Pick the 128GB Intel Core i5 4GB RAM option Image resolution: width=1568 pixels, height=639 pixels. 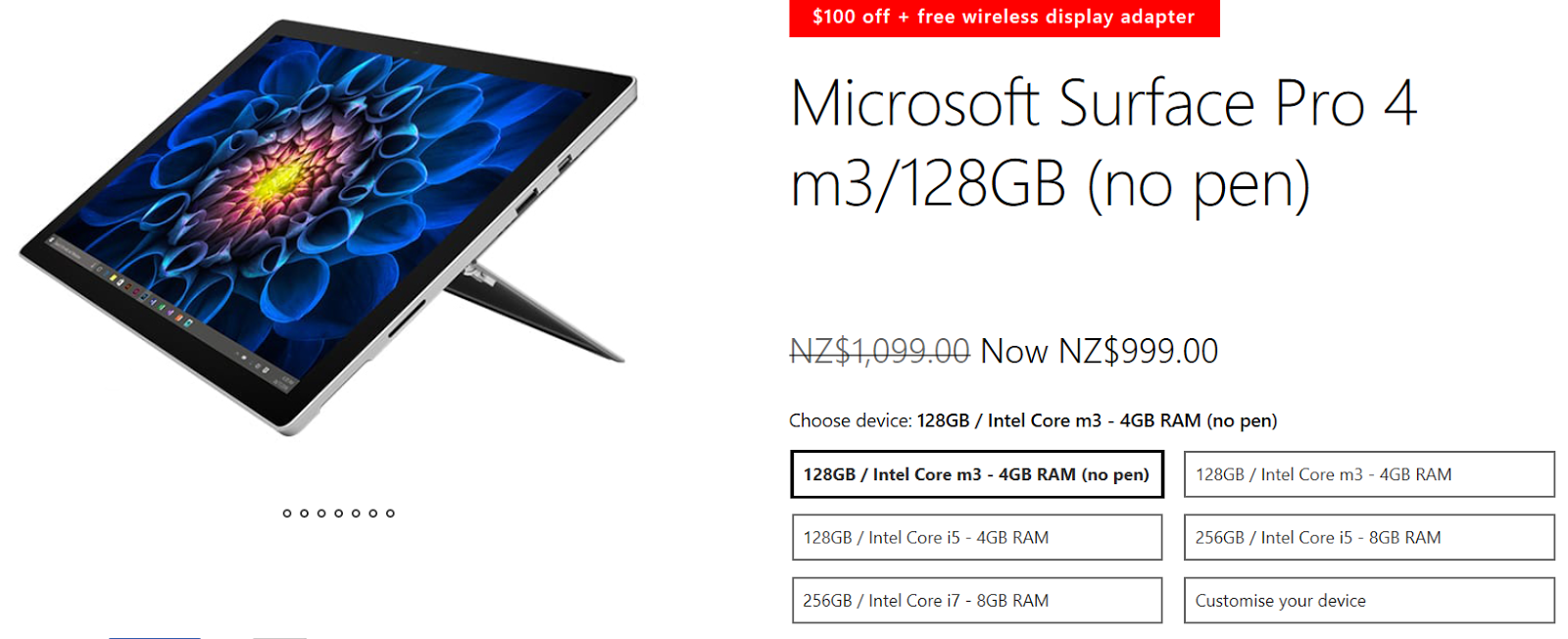click(x=977, y=537)
